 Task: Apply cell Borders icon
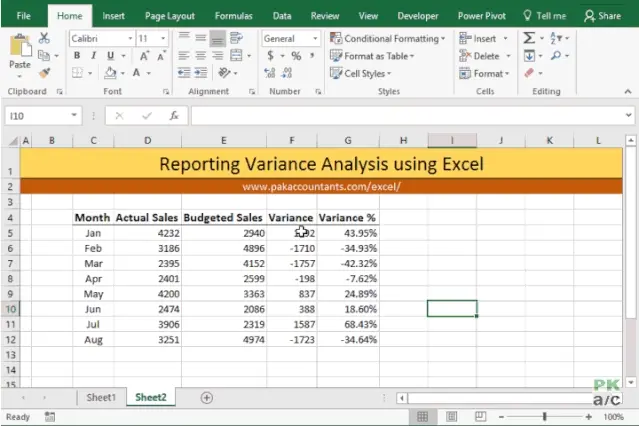tap(77, 73)
